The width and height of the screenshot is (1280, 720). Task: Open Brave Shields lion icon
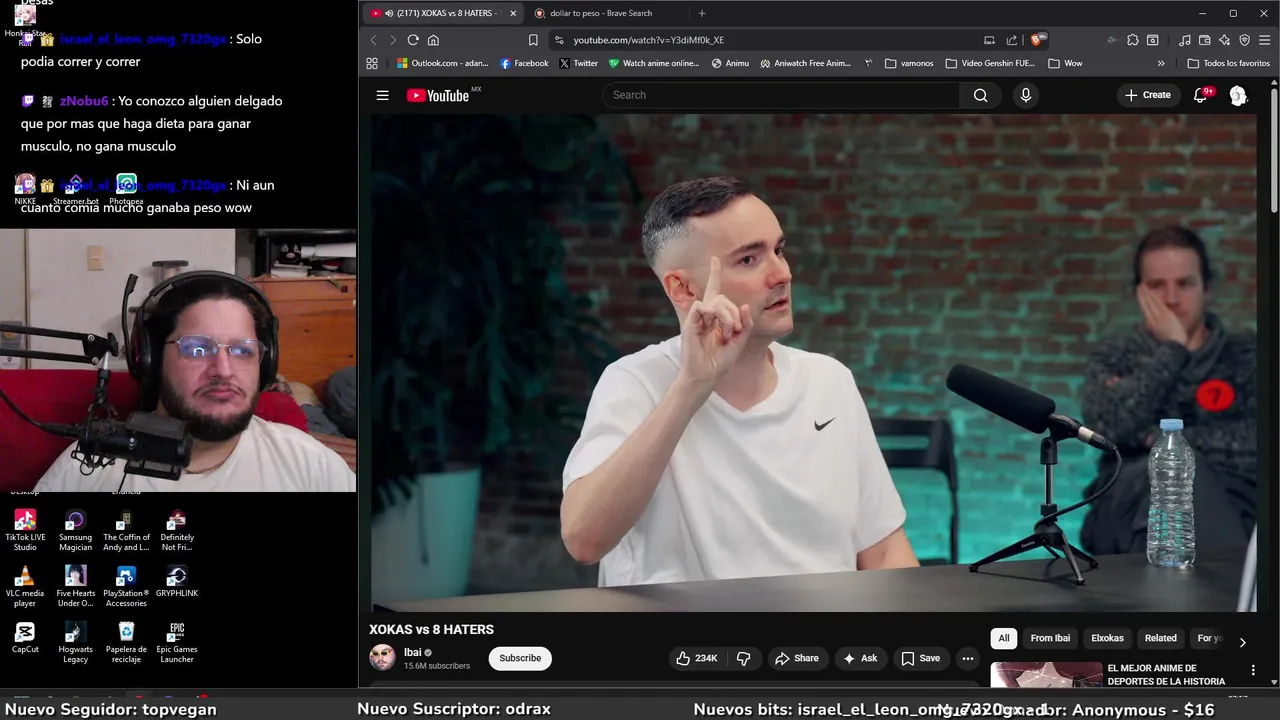[x=1038, y=40]
